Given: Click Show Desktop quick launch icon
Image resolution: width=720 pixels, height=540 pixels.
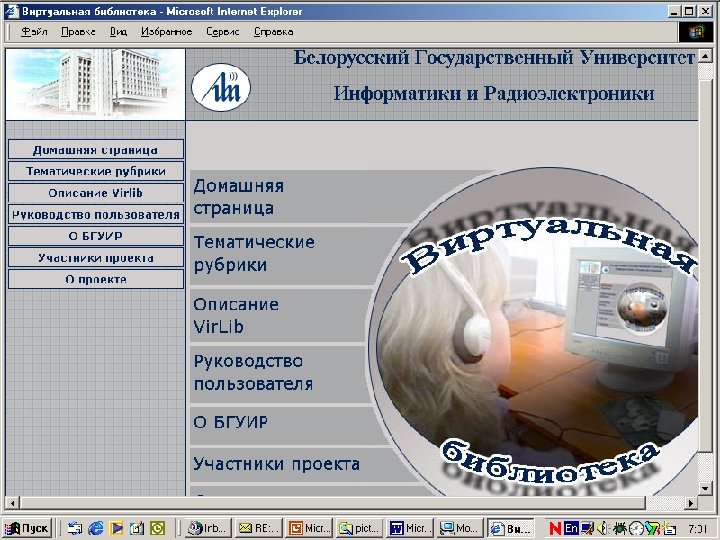Looking at the screenshot, I should [x=74, y=529].
